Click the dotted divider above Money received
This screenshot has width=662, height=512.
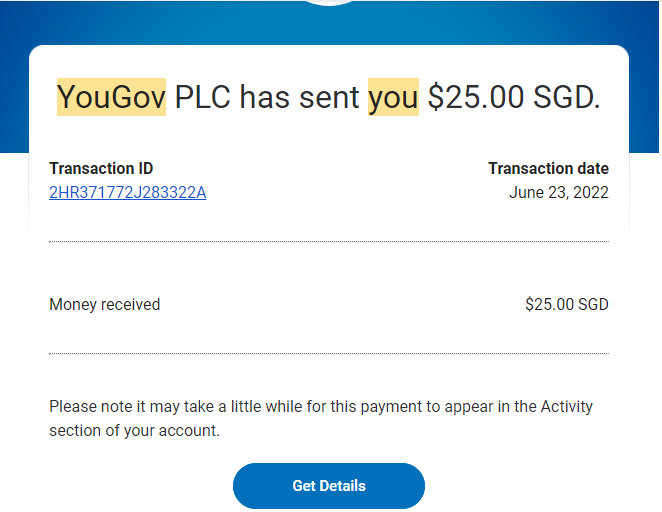(x=328, y=241)
